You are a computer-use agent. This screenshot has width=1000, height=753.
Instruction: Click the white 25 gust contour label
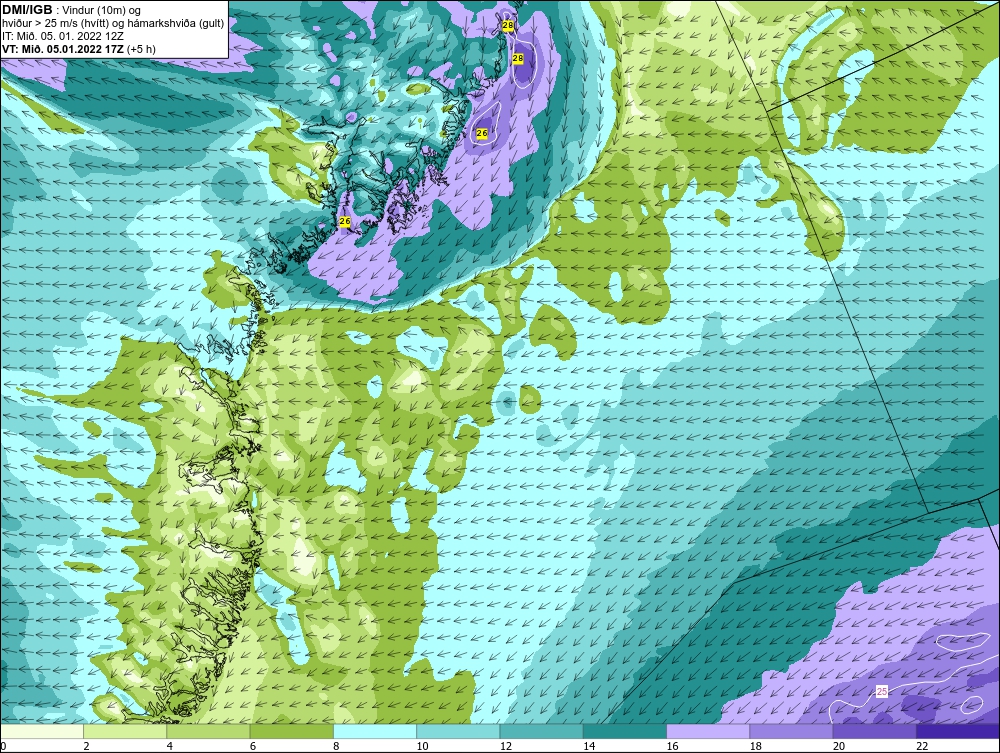tap(882, 691)
